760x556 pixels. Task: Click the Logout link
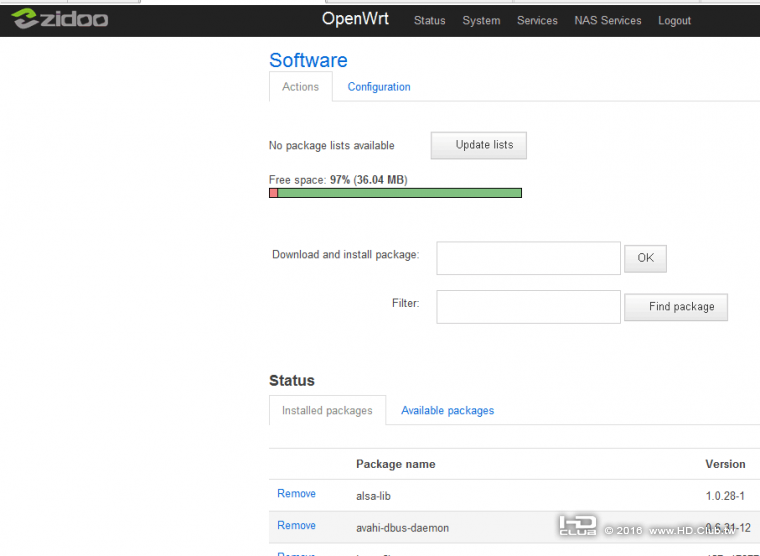click(x=674, y=20)
